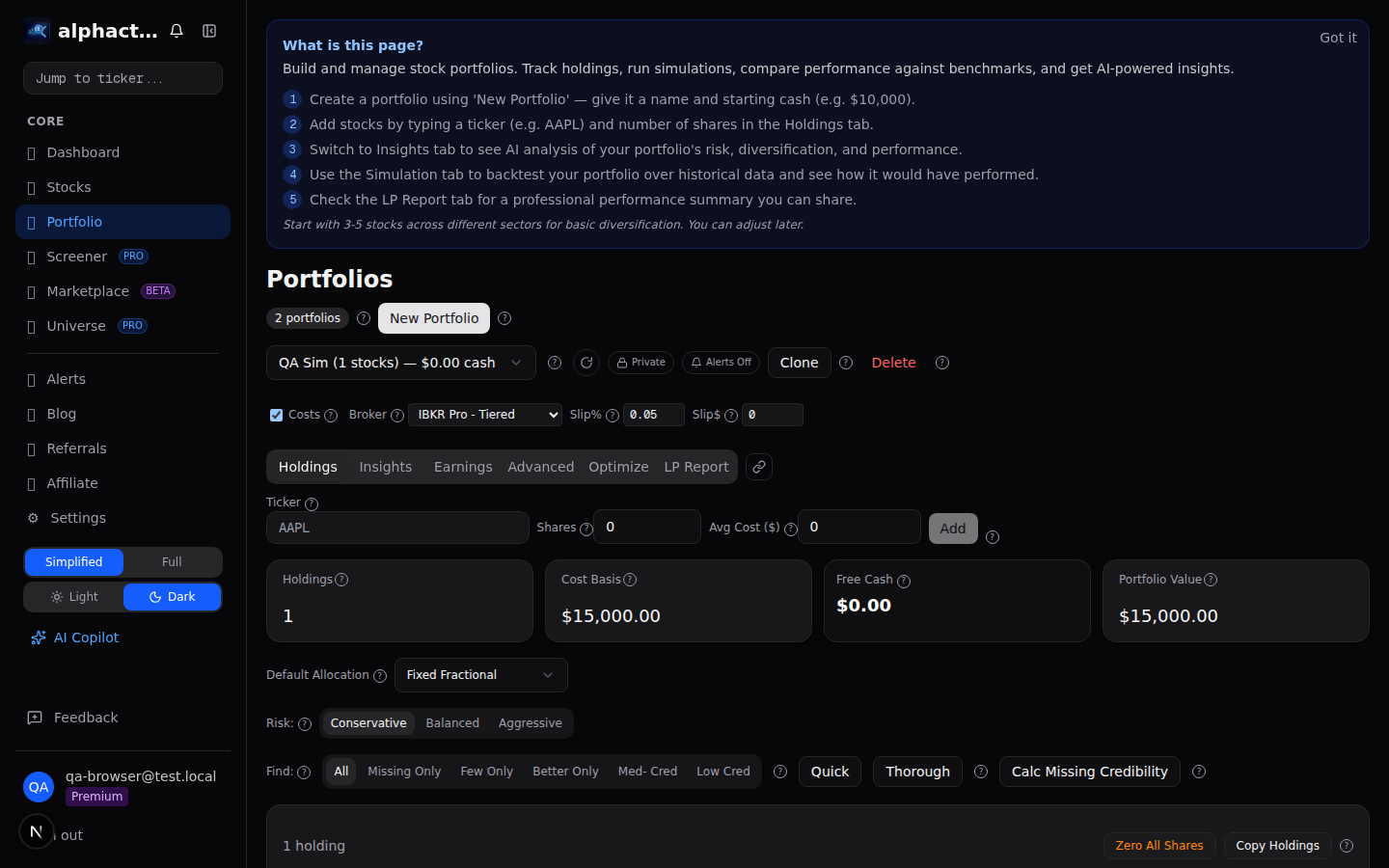Toggle the Alerts Off setting
The image size is (1389, 868).
coord(721,363)
